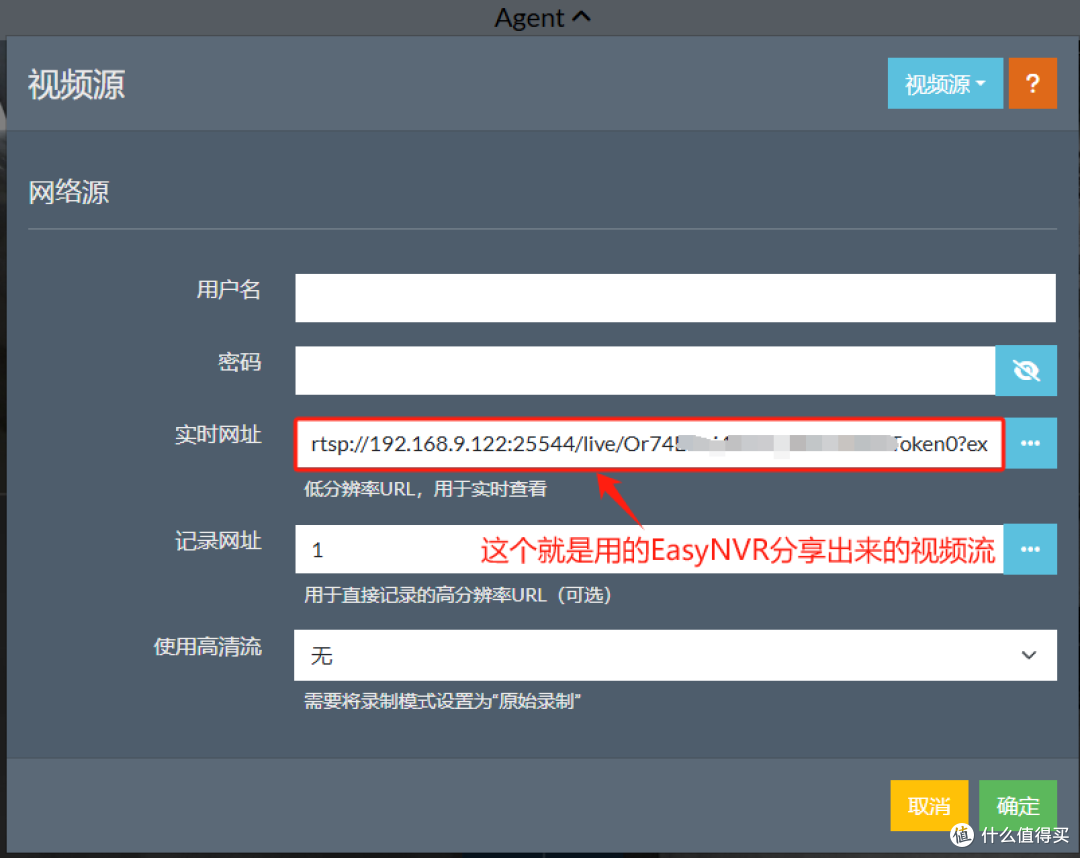Viewport: 1080px width, 858px height.
Task: Click the chevron icon next to Agent
Action: point(583,17)
